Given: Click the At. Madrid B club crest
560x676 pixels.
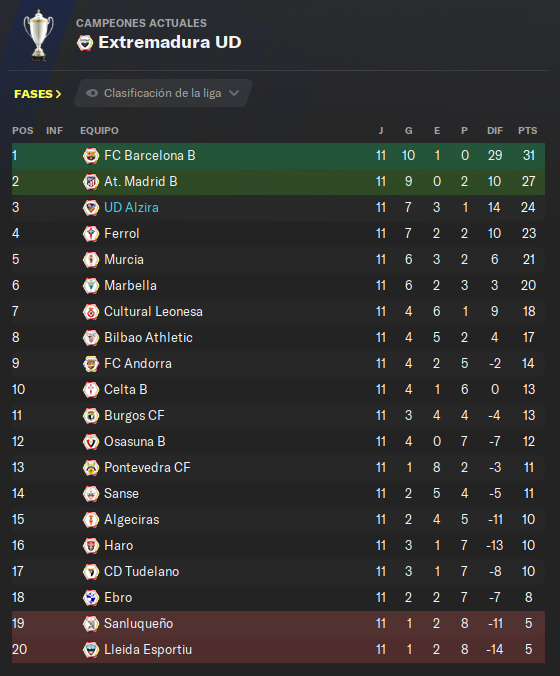Looking at the screenshot, I should point(91,182).
